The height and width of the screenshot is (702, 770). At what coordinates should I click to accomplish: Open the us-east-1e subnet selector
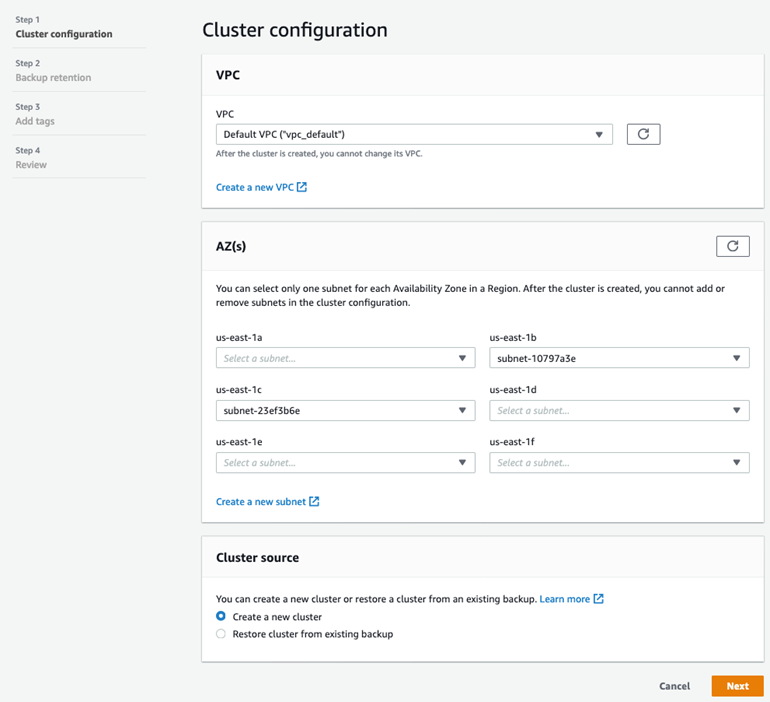[x=345, y=463]
